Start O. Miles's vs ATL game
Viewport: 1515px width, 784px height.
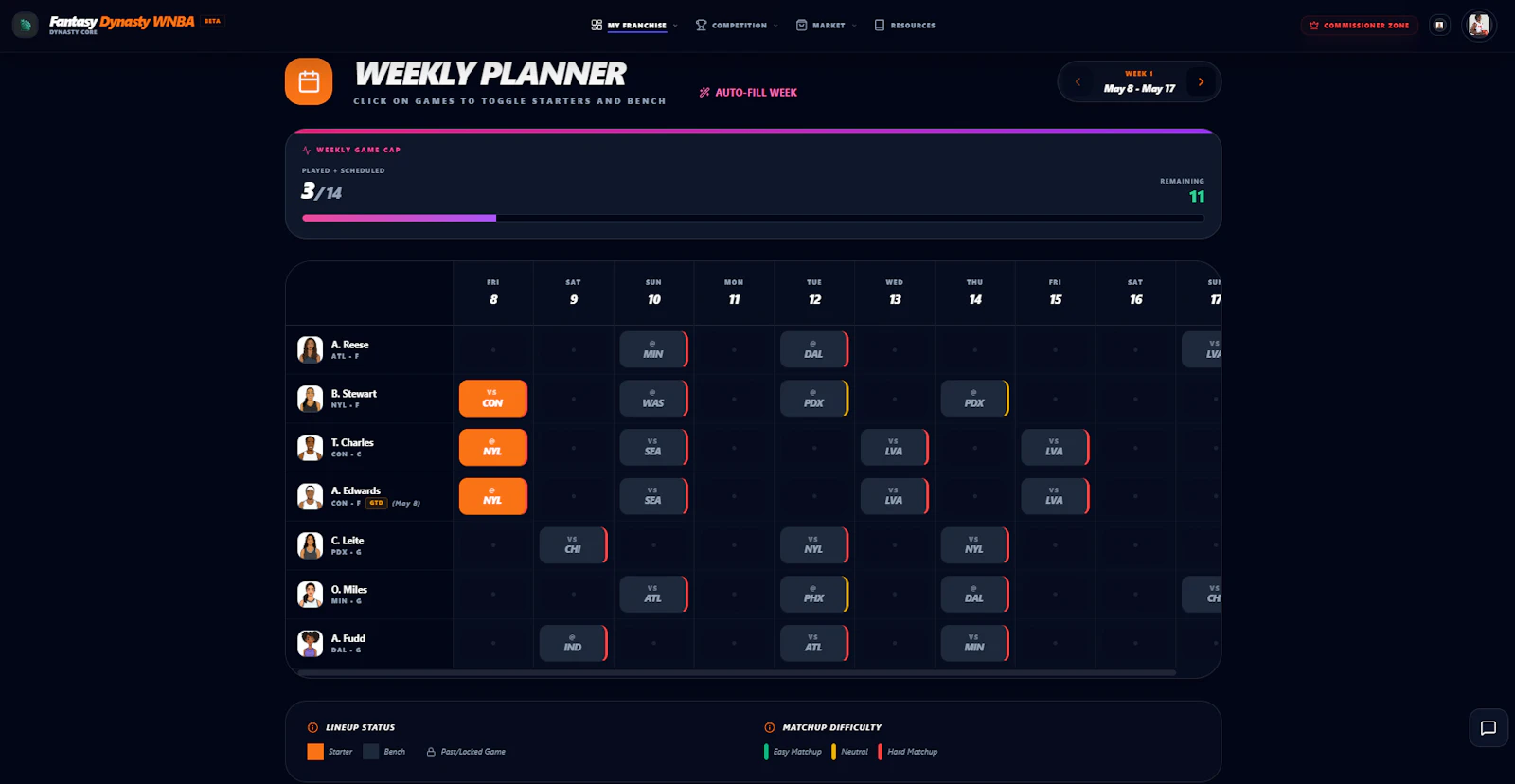pyautogui.click(x=653, y=594)
